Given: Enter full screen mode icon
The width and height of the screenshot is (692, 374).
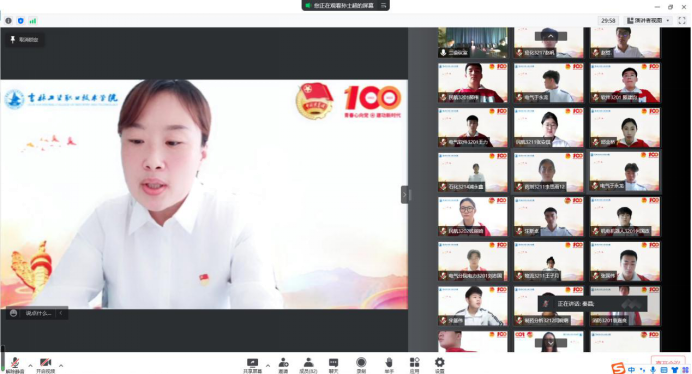Looking at the screenshot, I should [x=682, y=20].
